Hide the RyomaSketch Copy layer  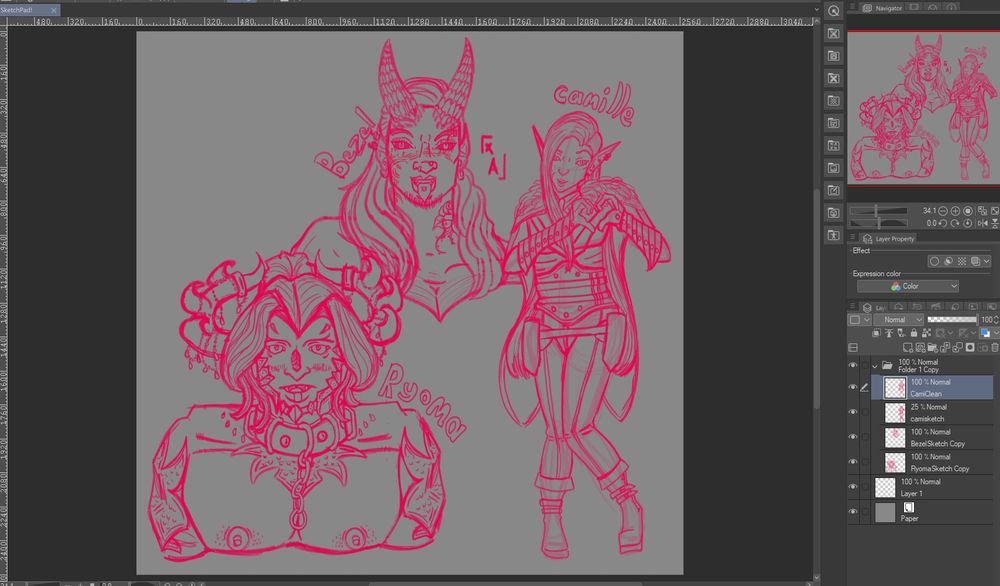click(853, 461)
